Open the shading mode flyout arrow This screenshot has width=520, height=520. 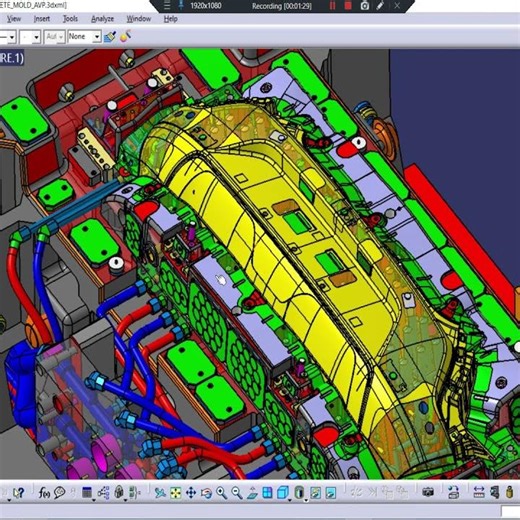tap(306, 500)
